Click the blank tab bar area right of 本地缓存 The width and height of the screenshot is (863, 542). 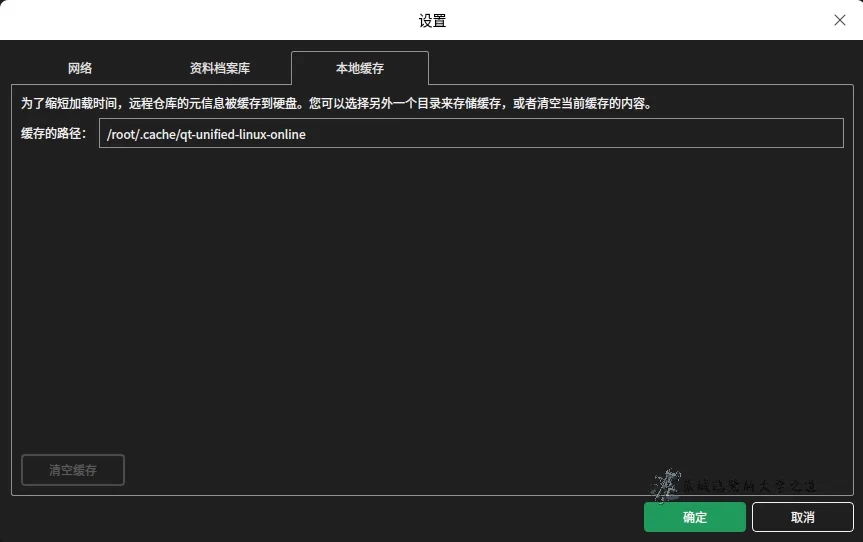tap(640, 69)
